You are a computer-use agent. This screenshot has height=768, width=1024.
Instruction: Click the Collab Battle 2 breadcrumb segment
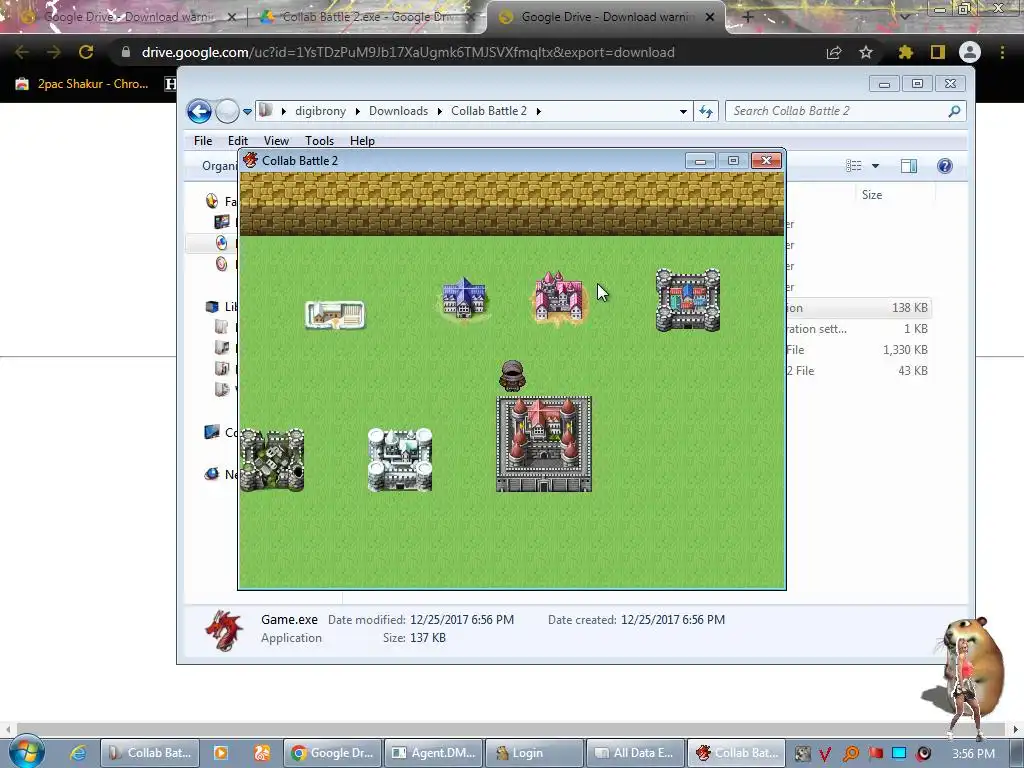click(x=488, y=111)
